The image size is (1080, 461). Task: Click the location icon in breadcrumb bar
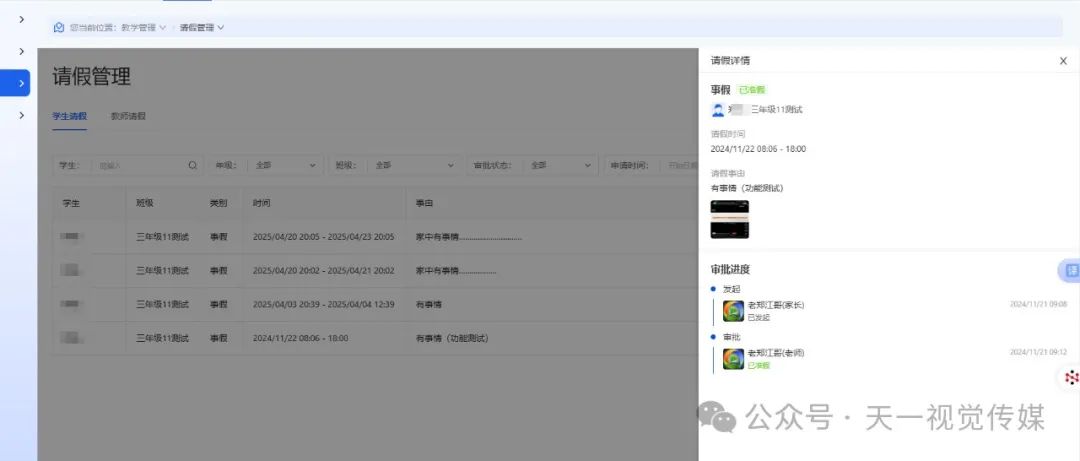[59, 28]
